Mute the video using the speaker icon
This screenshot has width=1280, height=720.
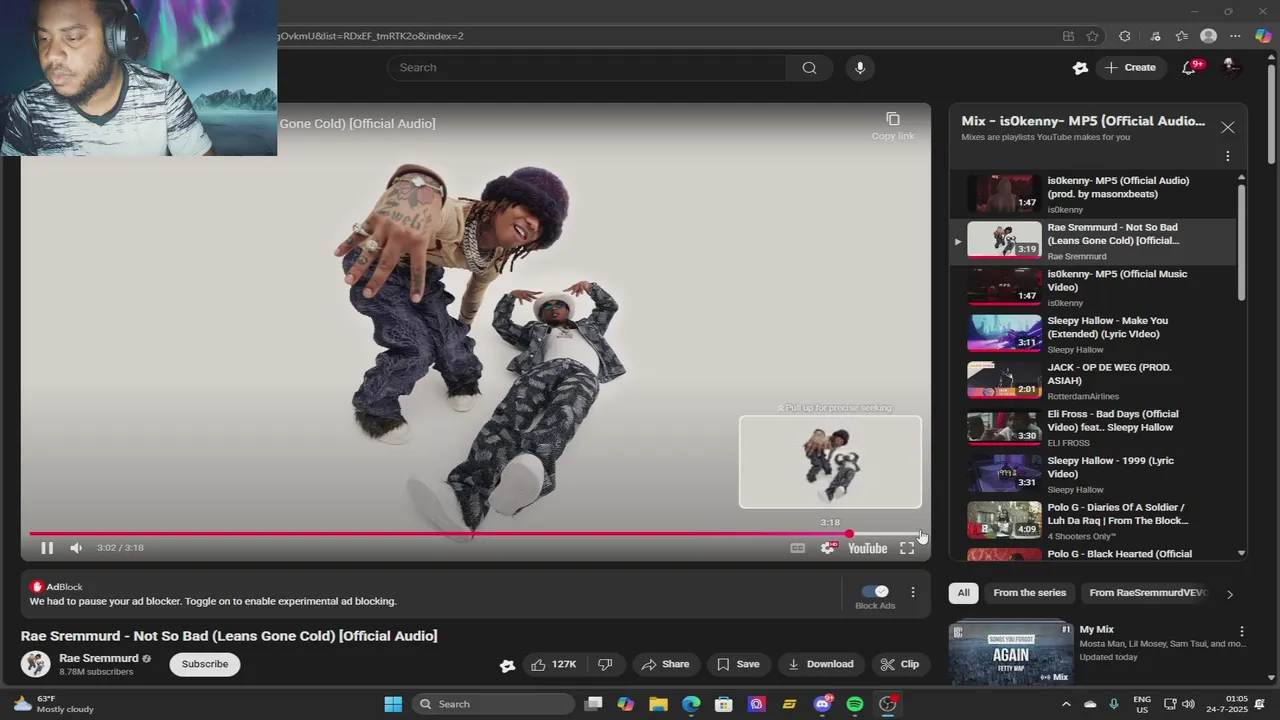tap(76, 548)
